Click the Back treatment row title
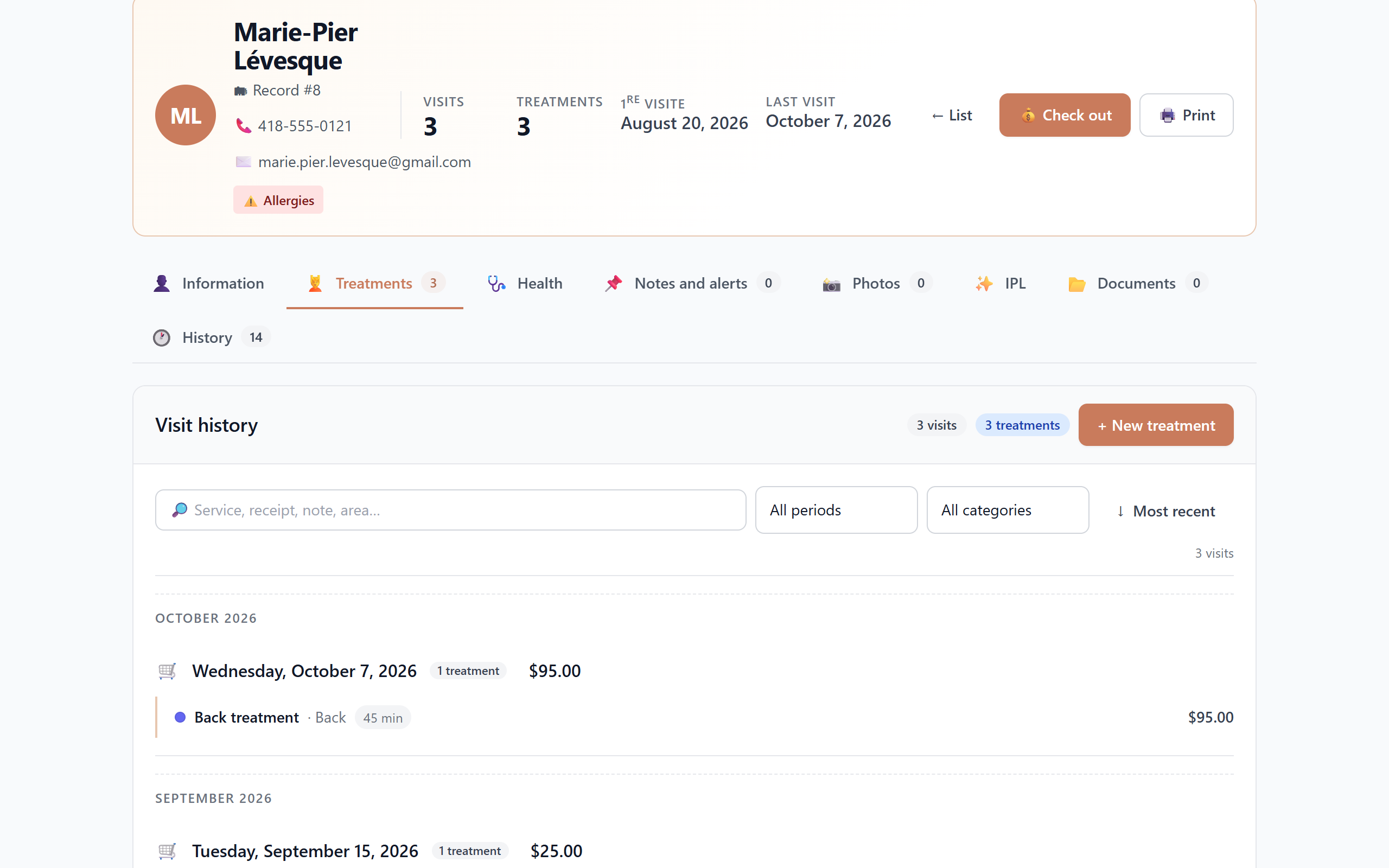The image size is (1389, 868). click(247, 717)
